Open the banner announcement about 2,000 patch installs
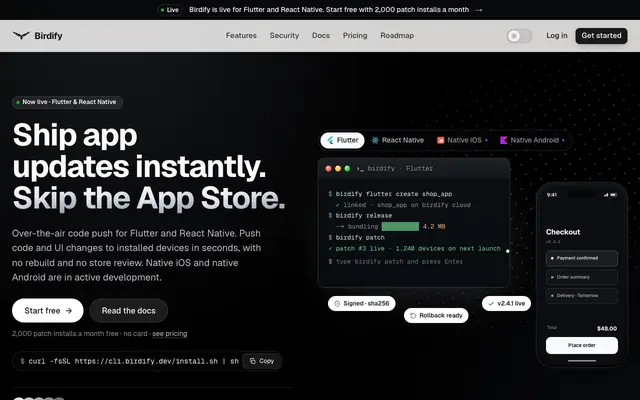The image size is (640, 400). [329, 10]
